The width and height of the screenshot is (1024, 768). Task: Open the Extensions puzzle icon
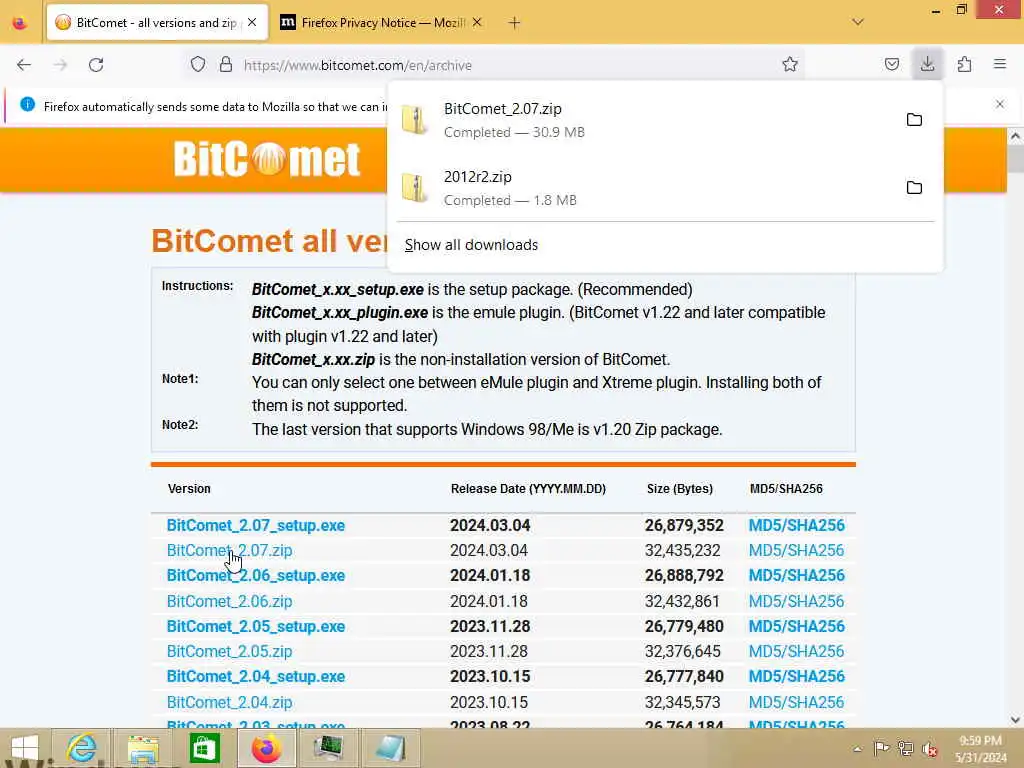[964, 65]
